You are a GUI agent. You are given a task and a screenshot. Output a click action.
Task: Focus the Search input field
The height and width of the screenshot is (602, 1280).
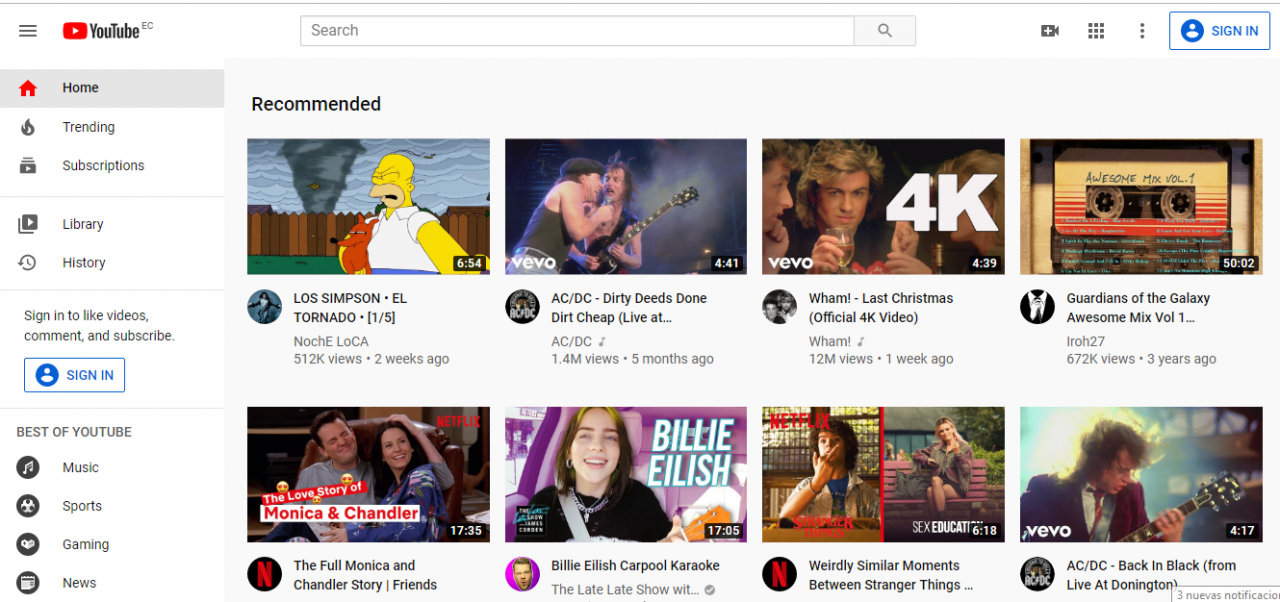pyautogui.click(x=576, y=31)
